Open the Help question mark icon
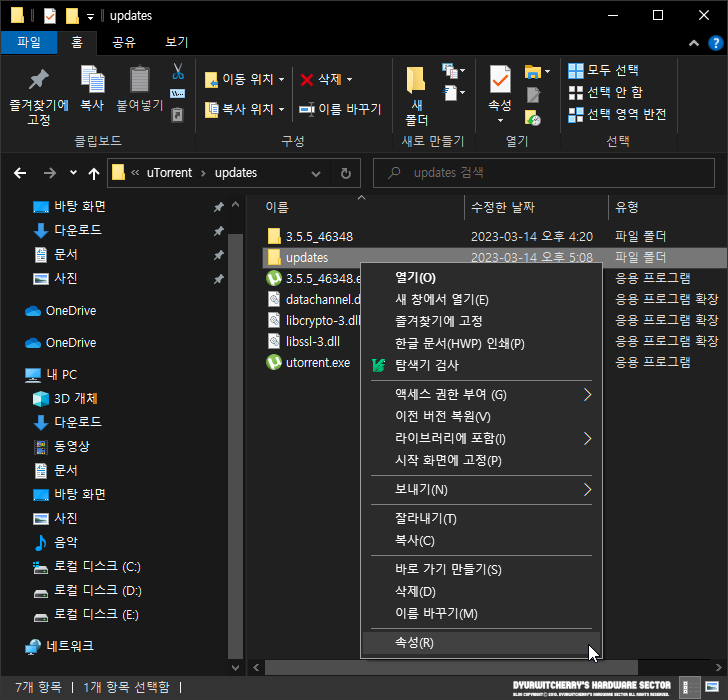728x700 pixels. [715, 43]
